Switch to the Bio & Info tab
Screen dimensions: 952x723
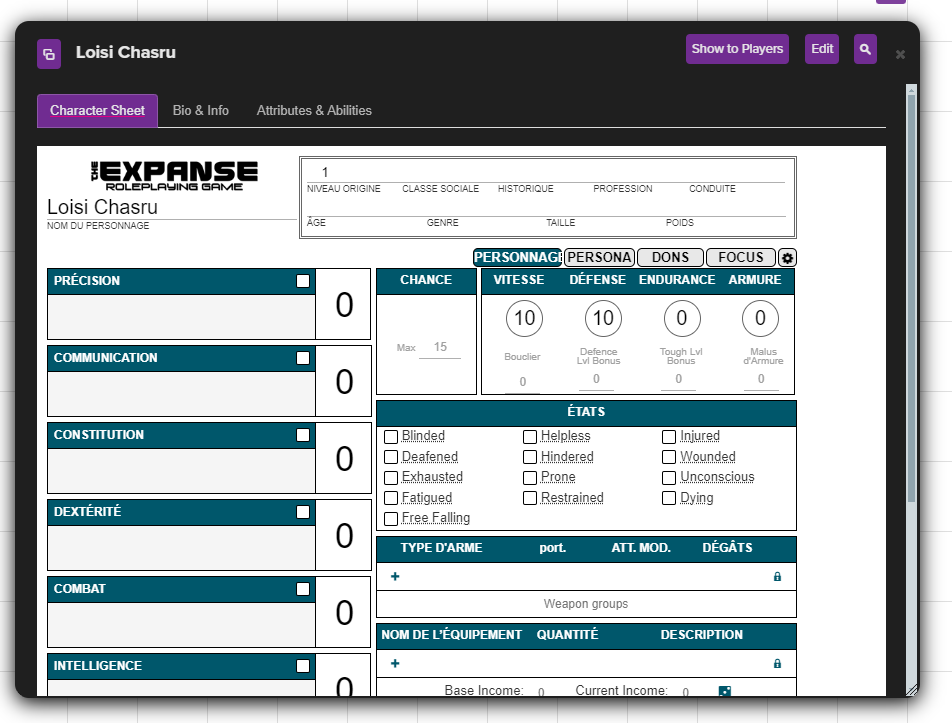click(200, 111)
